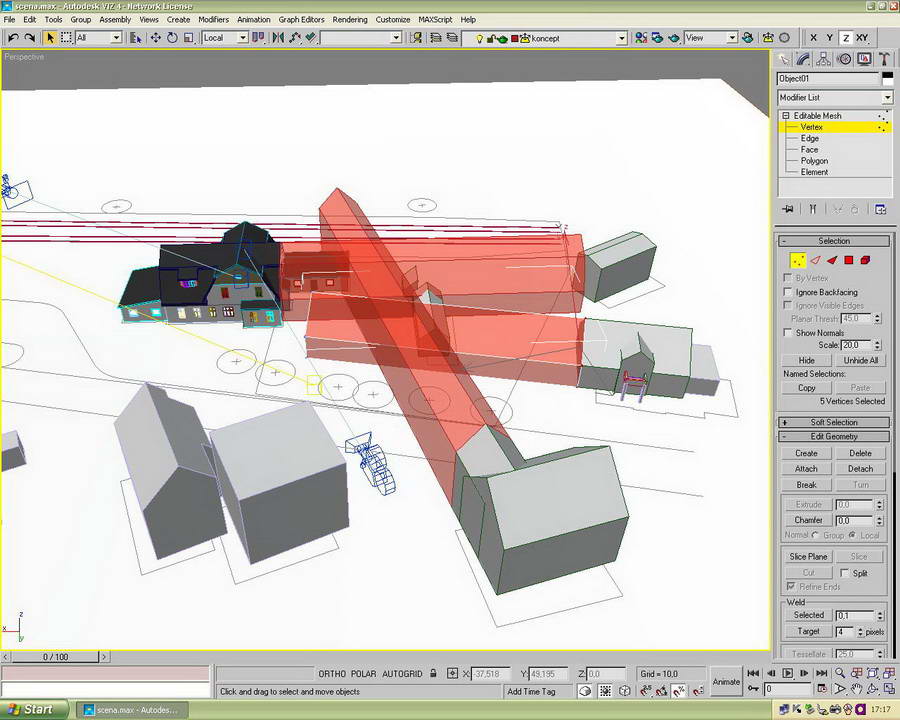Click the Pin Stack icon

point(788,209)
